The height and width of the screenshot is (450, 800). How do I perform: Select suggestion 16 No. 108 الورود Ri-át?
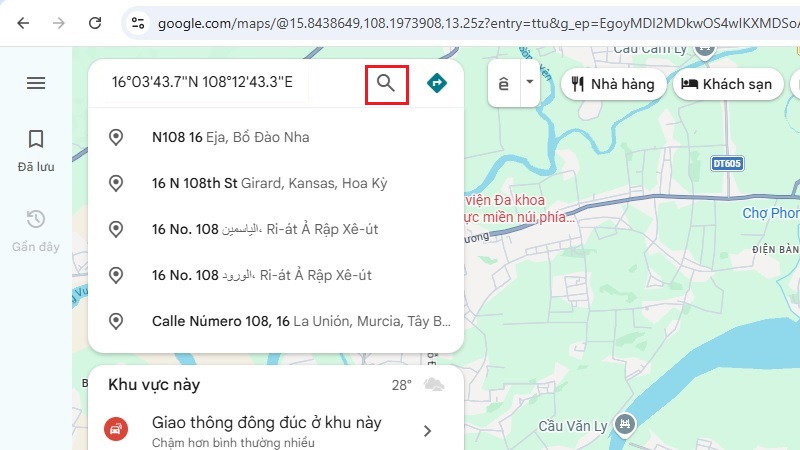click(276, 275)
